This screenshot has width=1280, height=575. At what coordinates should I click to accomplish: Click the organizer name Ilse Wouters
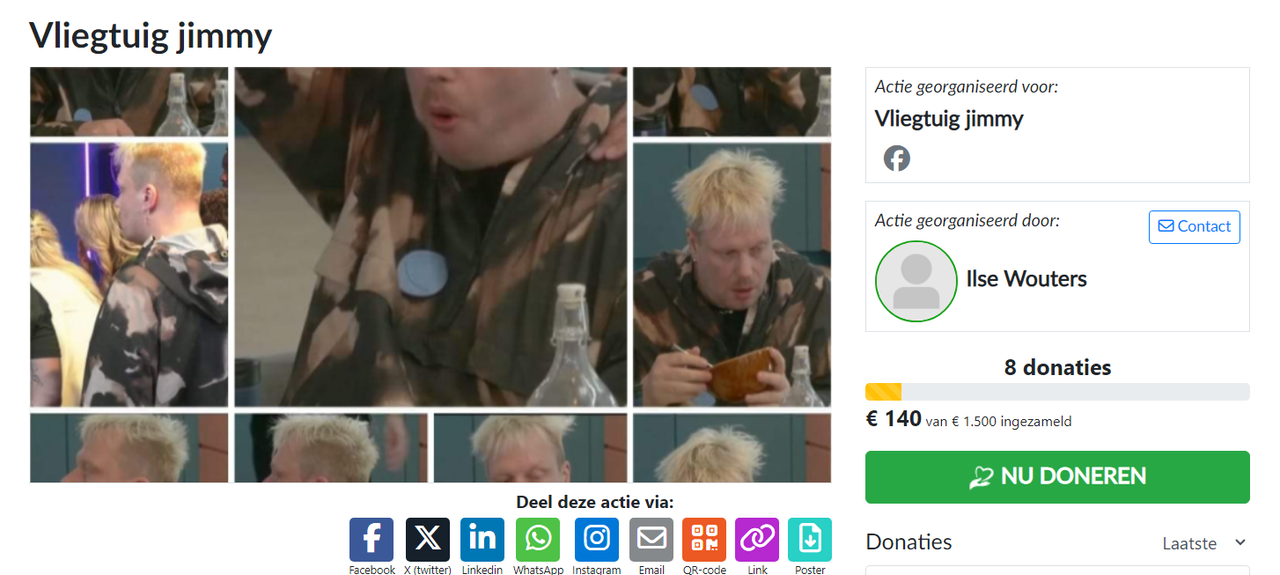point(1026,279)
